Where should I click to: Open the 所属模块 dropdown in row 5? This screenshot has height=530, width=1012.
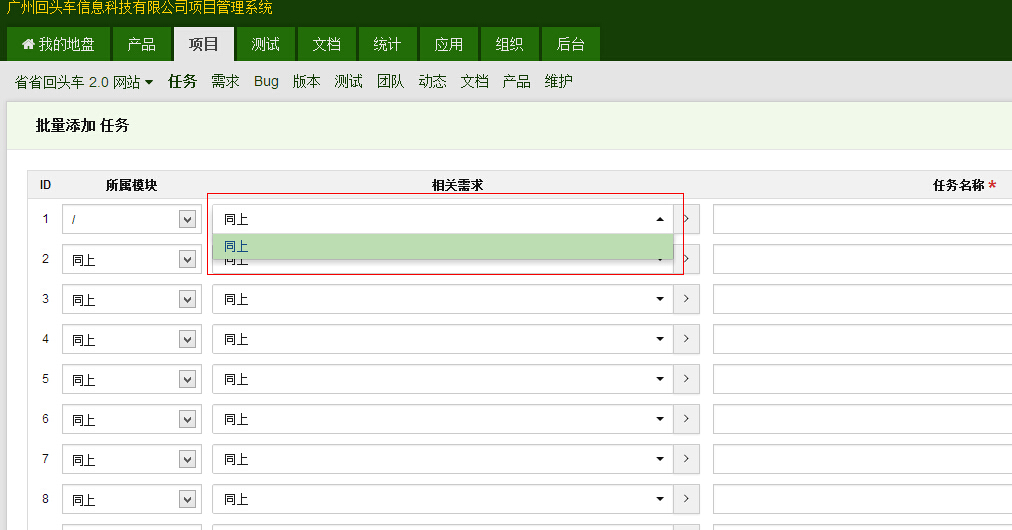[132, 380]
